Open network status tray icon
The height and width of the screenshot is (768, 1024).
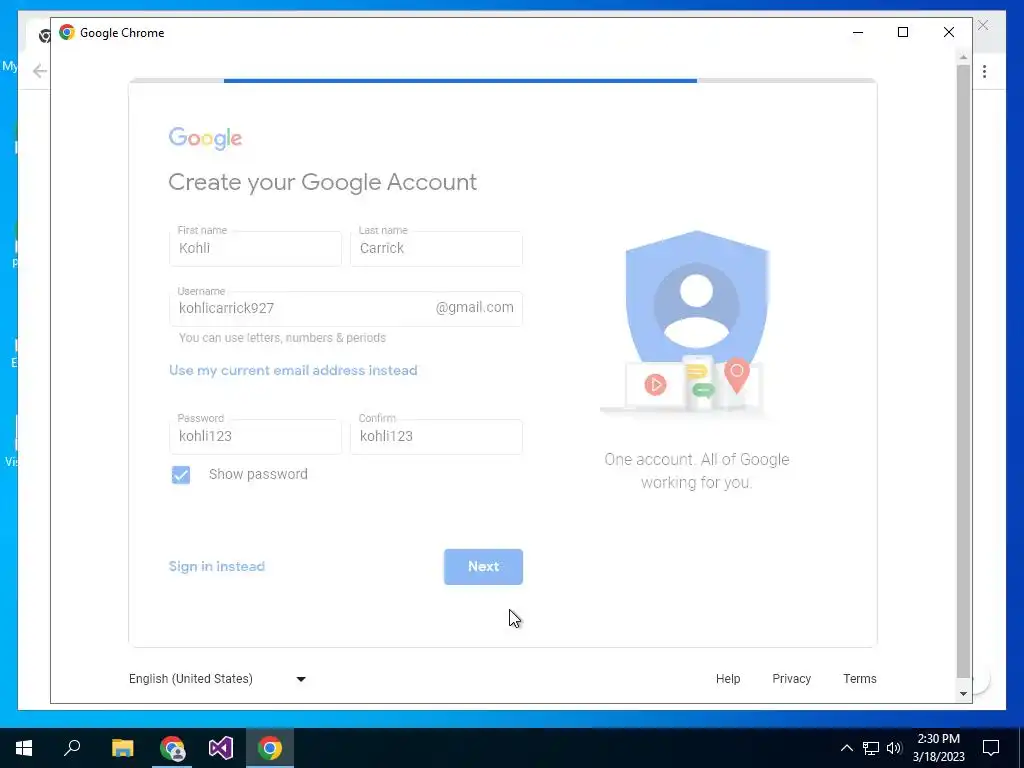[x=871, y=748]
